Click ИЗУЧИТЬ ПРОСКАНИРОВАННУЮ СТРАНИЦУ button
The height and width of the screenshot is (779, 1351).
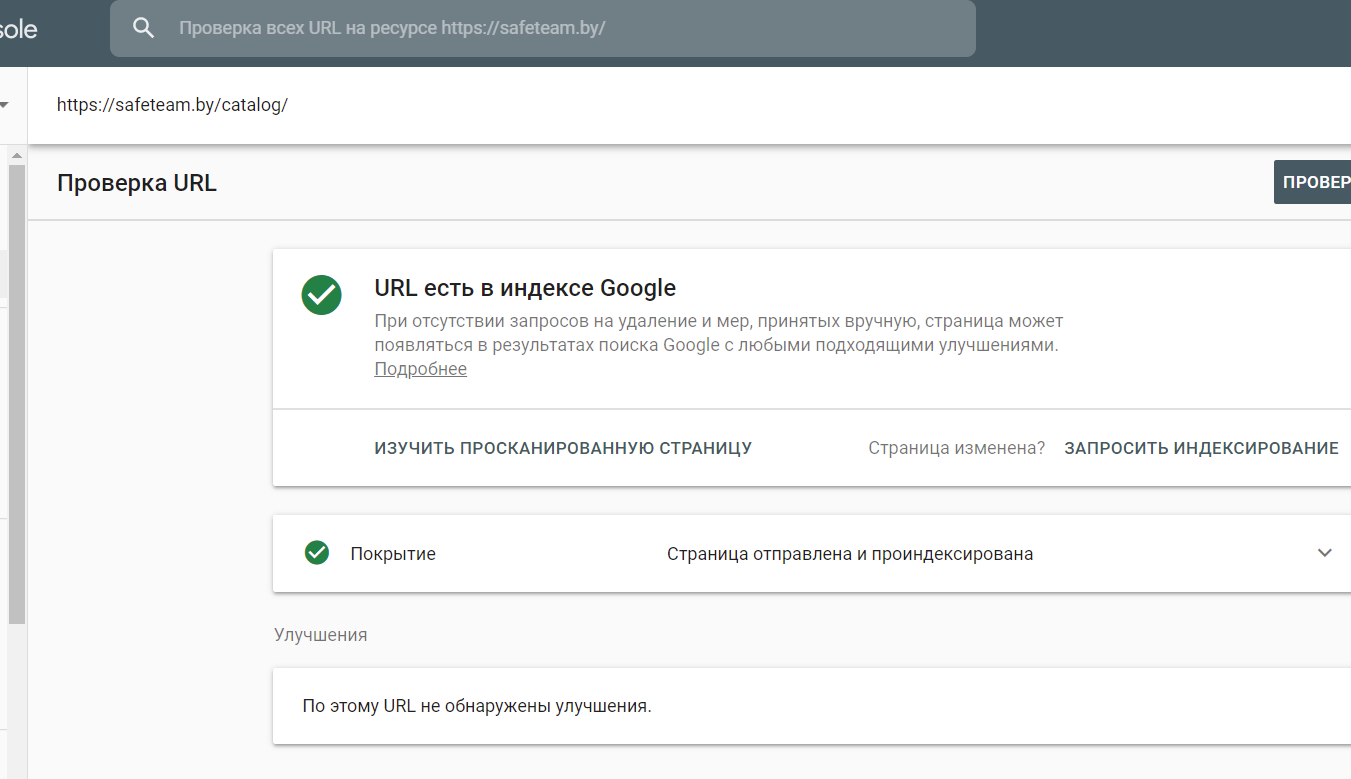563,448
